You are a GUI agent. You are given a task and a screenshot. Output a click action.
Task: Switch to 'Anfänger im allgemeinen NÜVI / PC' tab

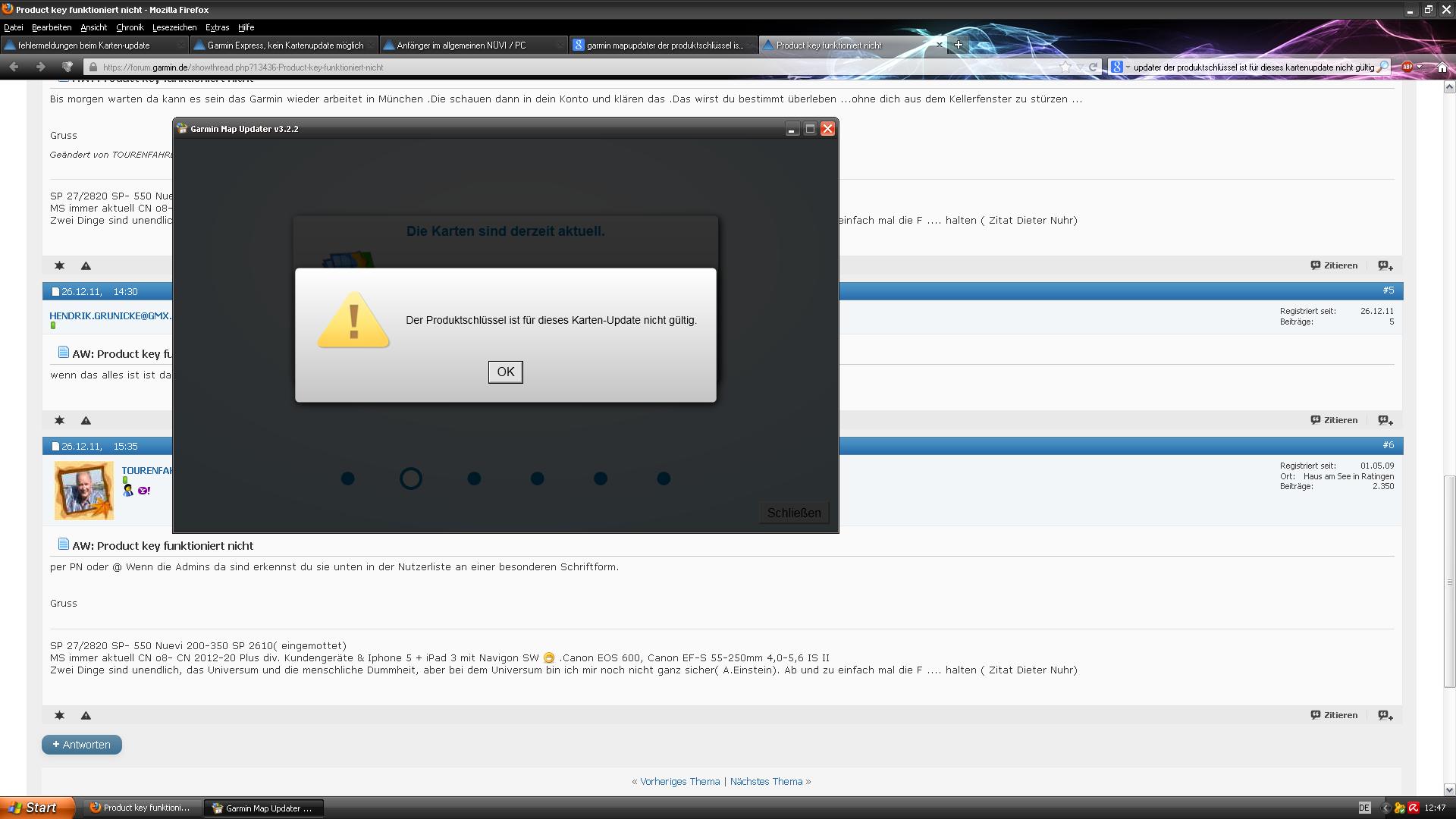(473, 45)
